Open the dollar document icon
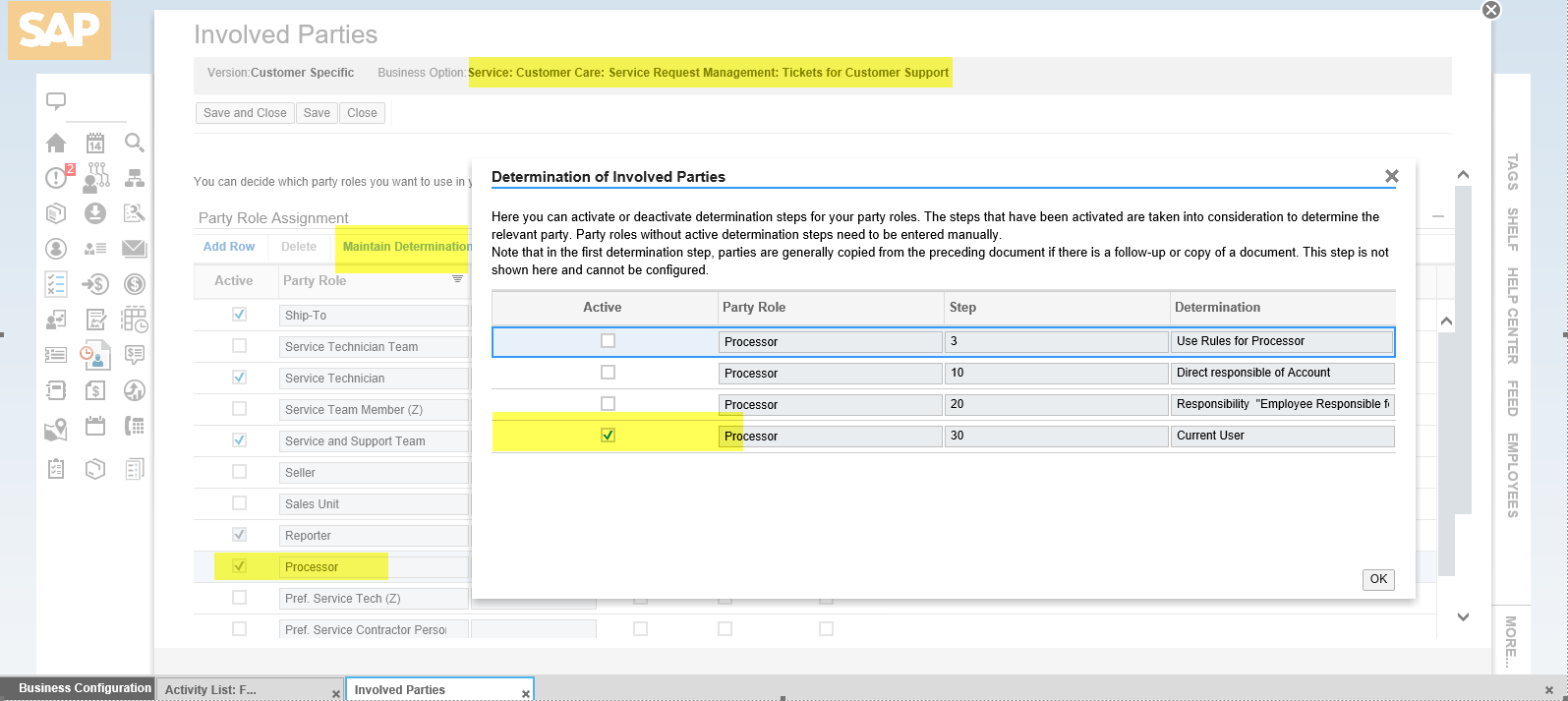 pyautogui.click(x=95, y=390)
